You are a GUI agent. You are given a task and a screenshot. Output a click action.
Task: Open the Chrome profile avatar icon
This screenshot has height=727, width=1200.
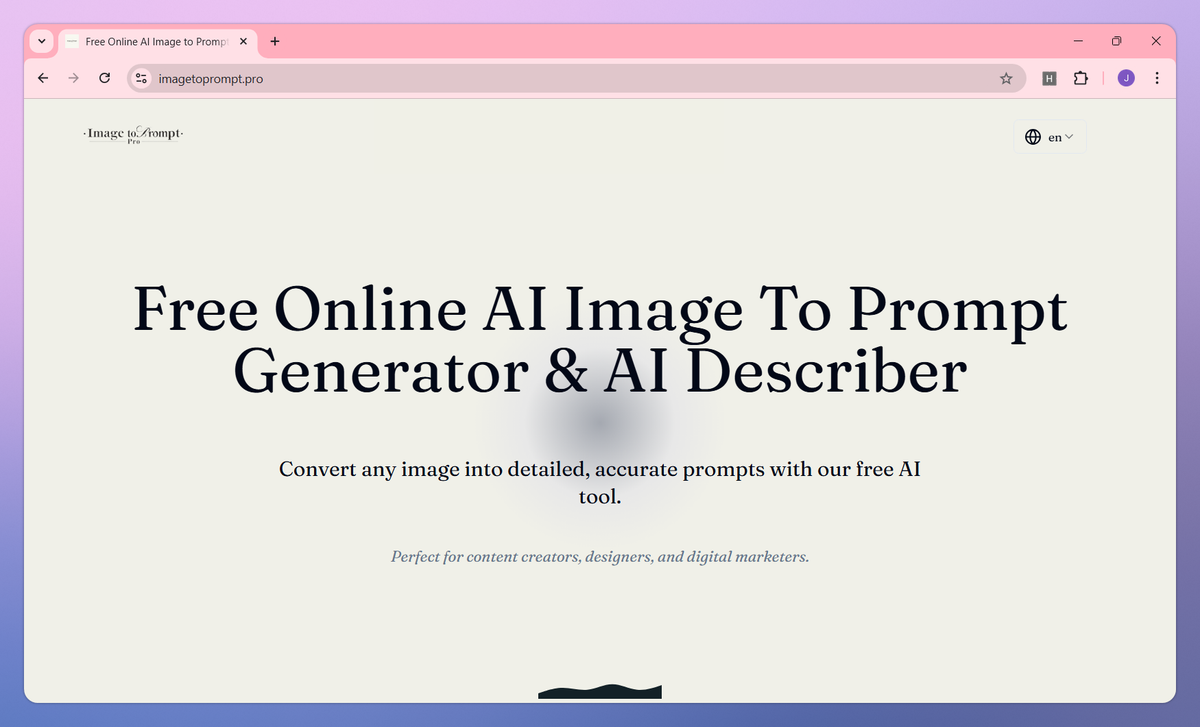tap(1125, 78)
